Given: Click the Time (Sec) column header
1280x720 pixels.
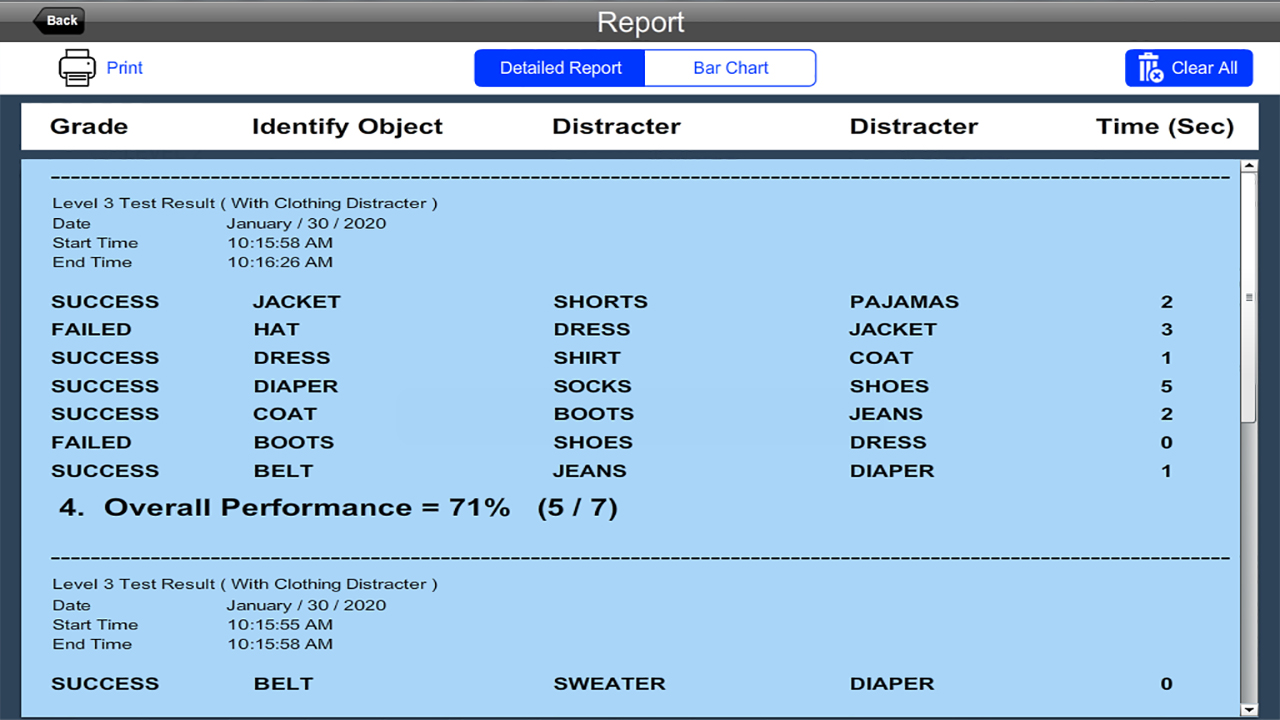Looking at the screenshot, I should [1165, 127].
